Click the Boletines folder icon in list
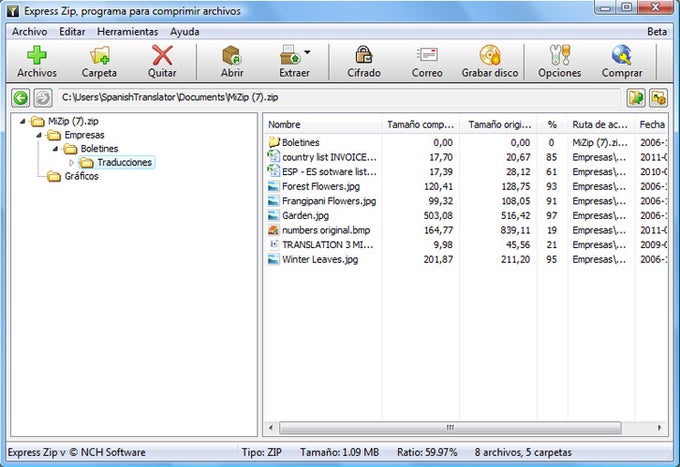Image resolution: width=680 pixels, height=467 pixels. pyautogui.click(x=274, y=142)
